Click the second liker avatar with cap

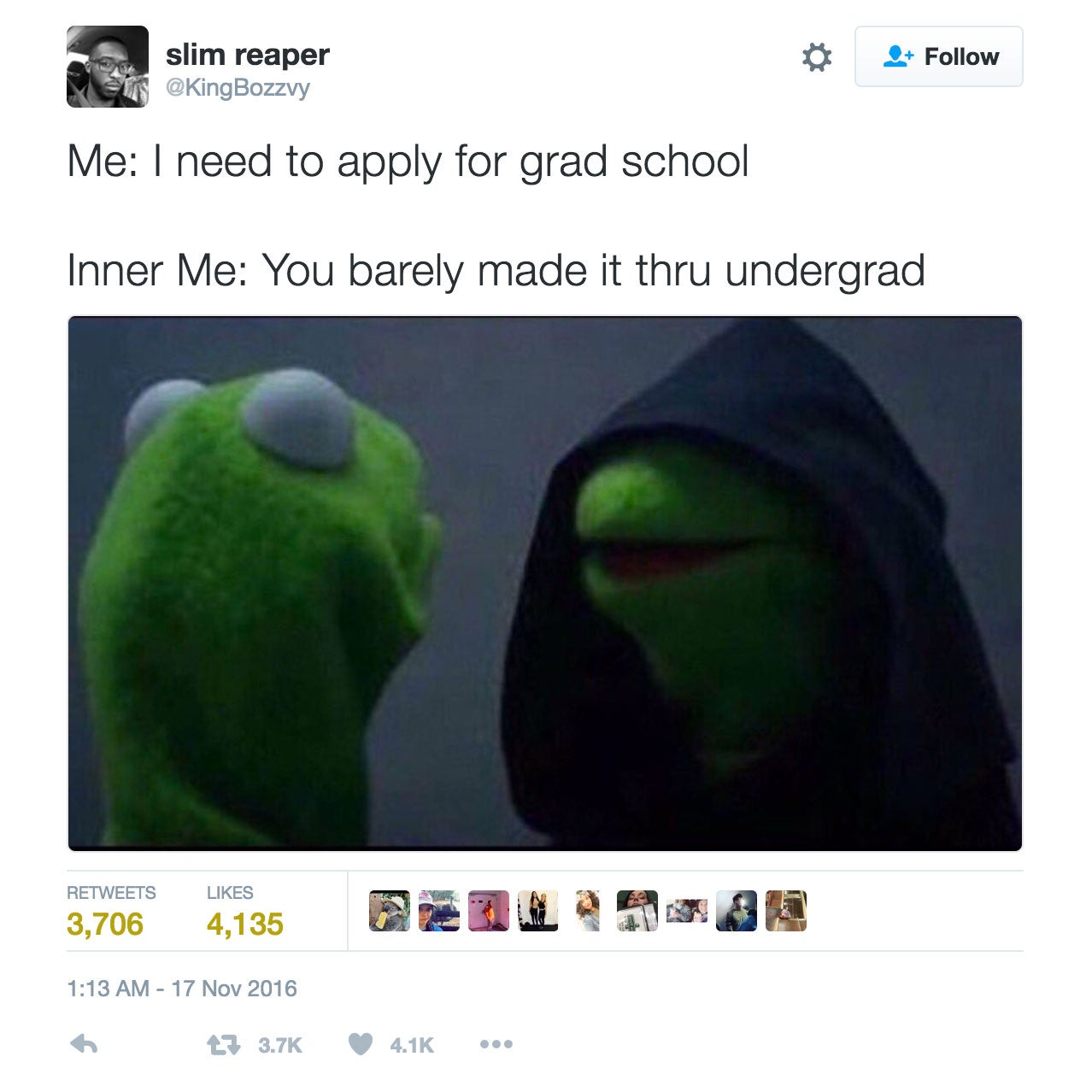[439, 911]
